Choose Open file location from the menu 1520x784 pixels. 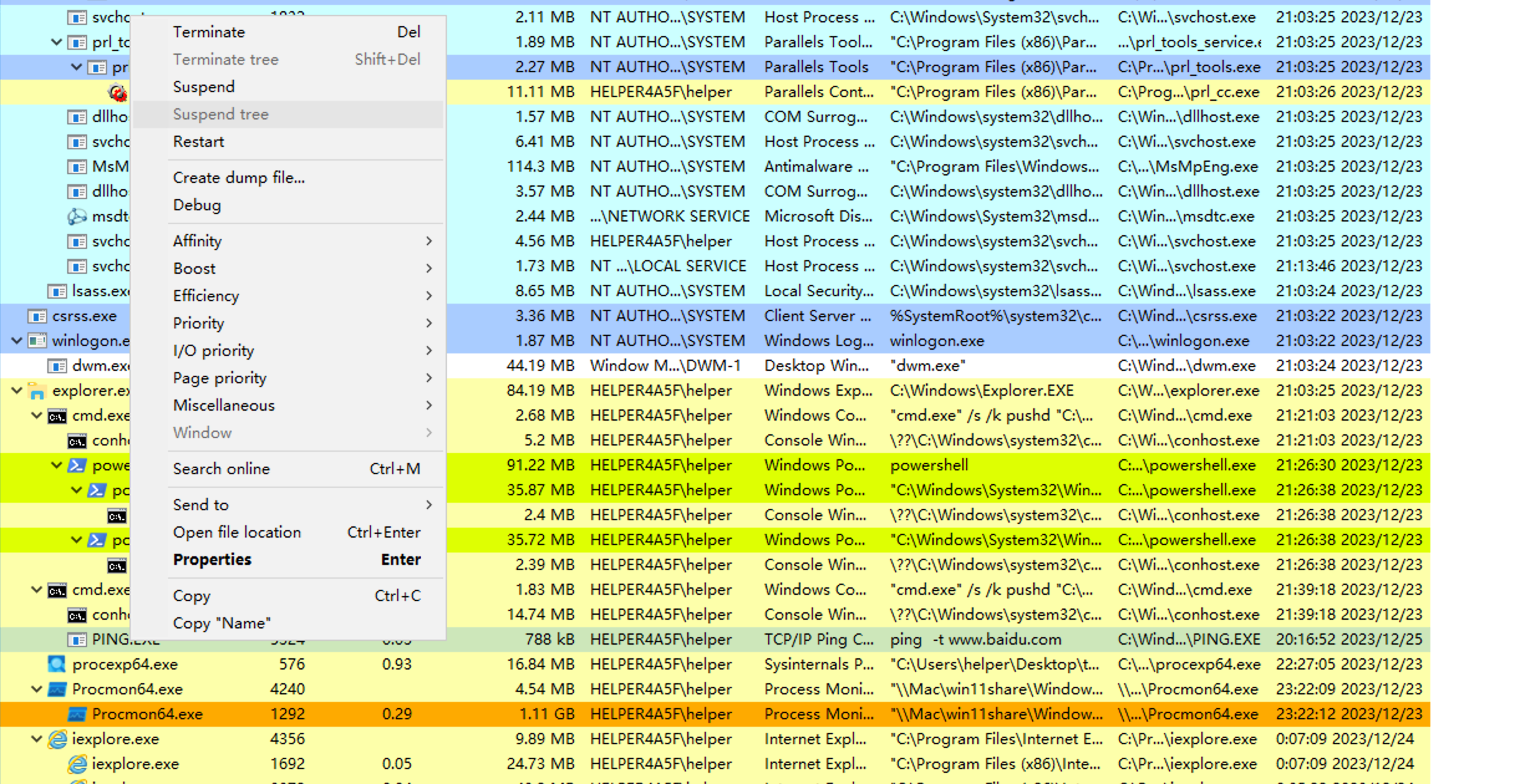click(x=289, y=532)
